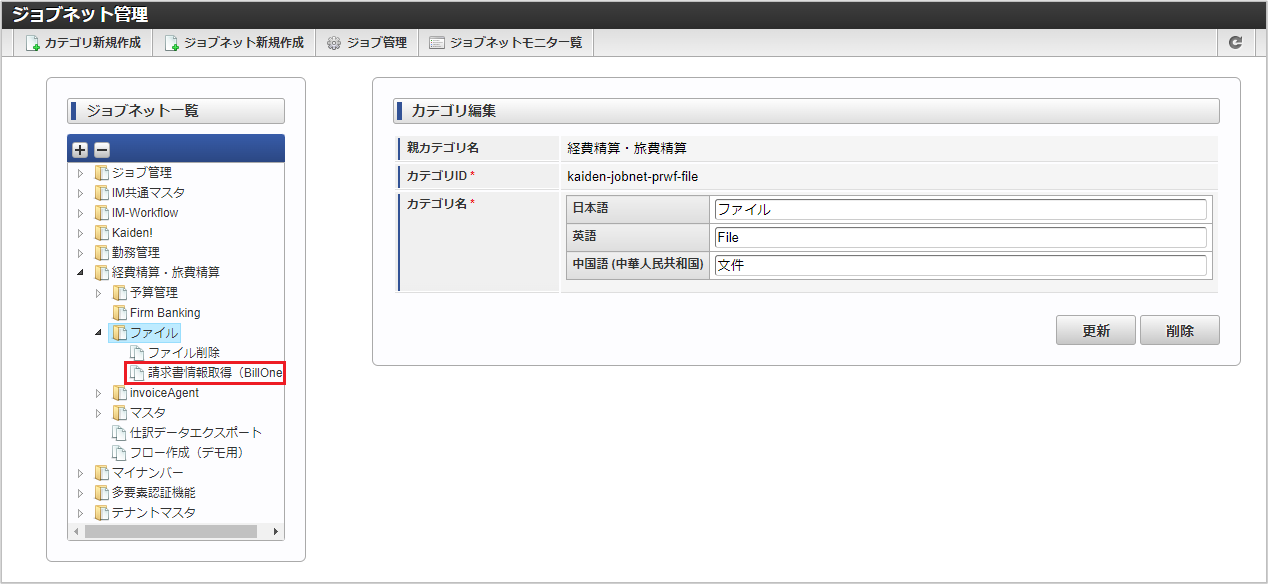Collapse the 経費精算・旅費精算 tree node
Viewport: 1268px width, 584px height.
point(81,273)
